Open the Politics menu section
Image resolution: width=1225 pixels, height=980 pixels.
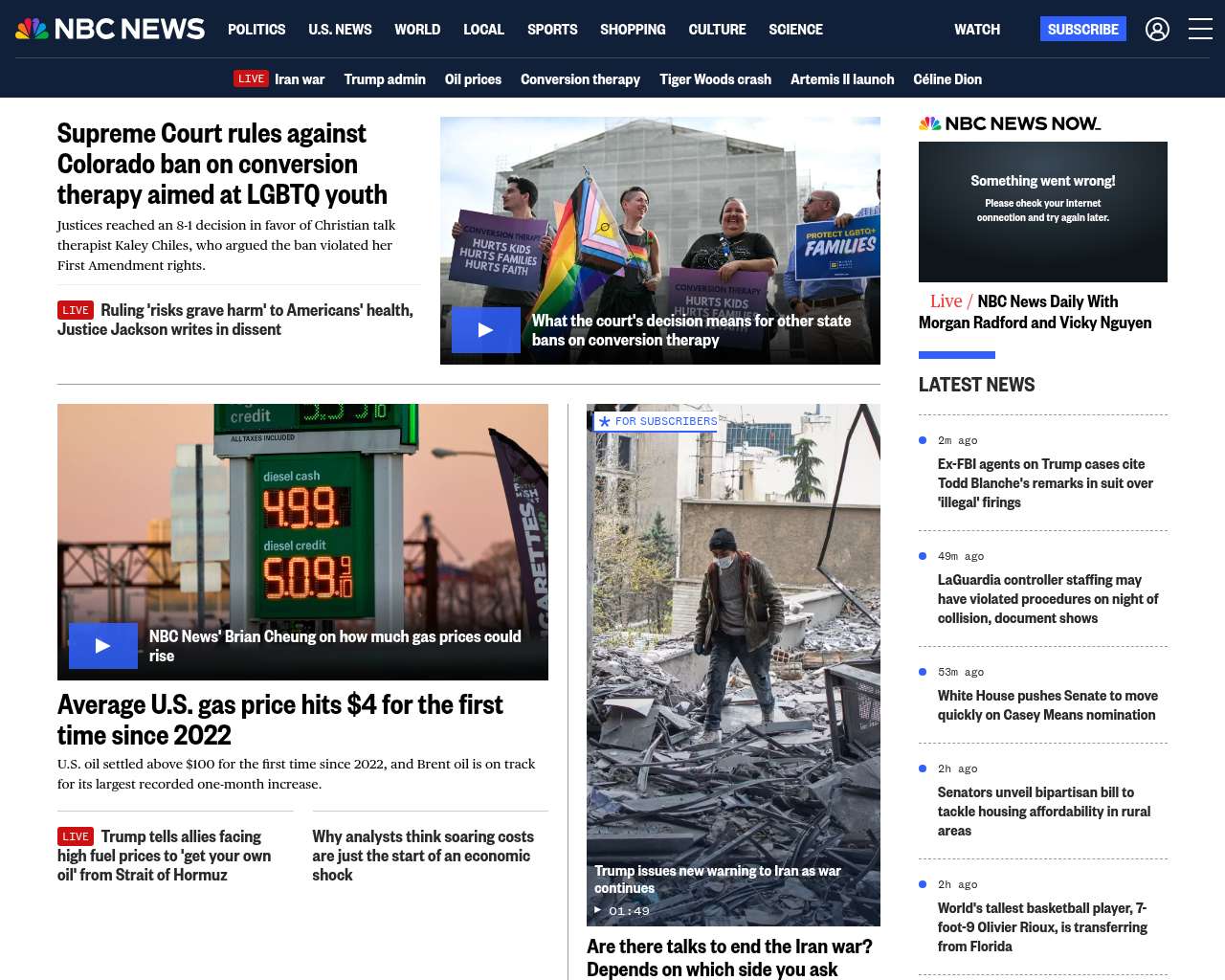(x=256, y=30)
